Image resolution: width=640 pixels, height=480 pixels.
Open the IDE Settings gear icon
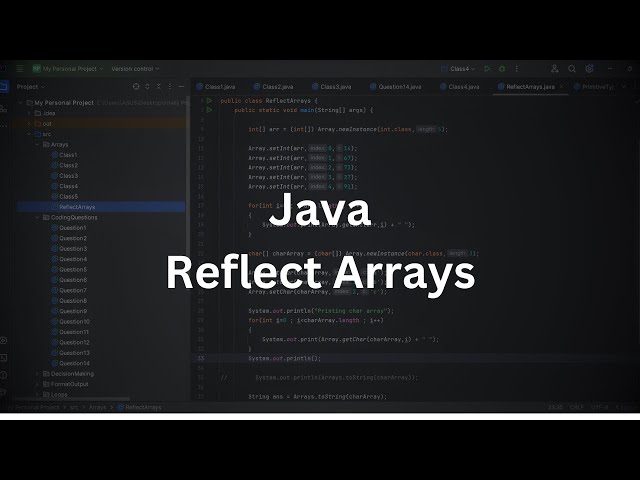(x=589, y=69)
